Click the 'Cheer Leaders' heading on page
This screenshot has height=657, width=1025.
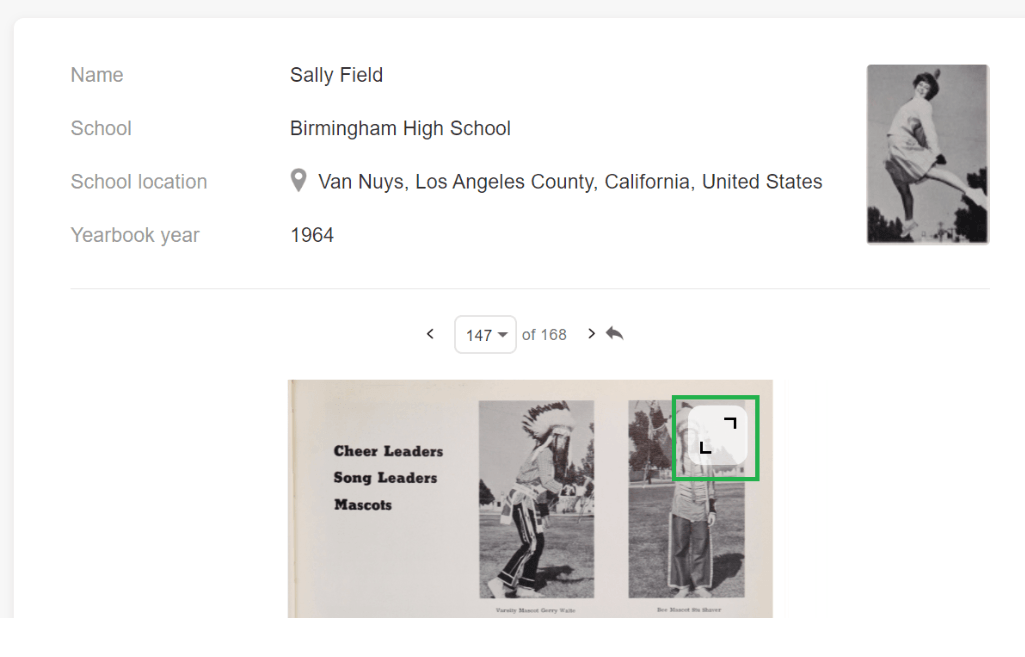(388, 451)
